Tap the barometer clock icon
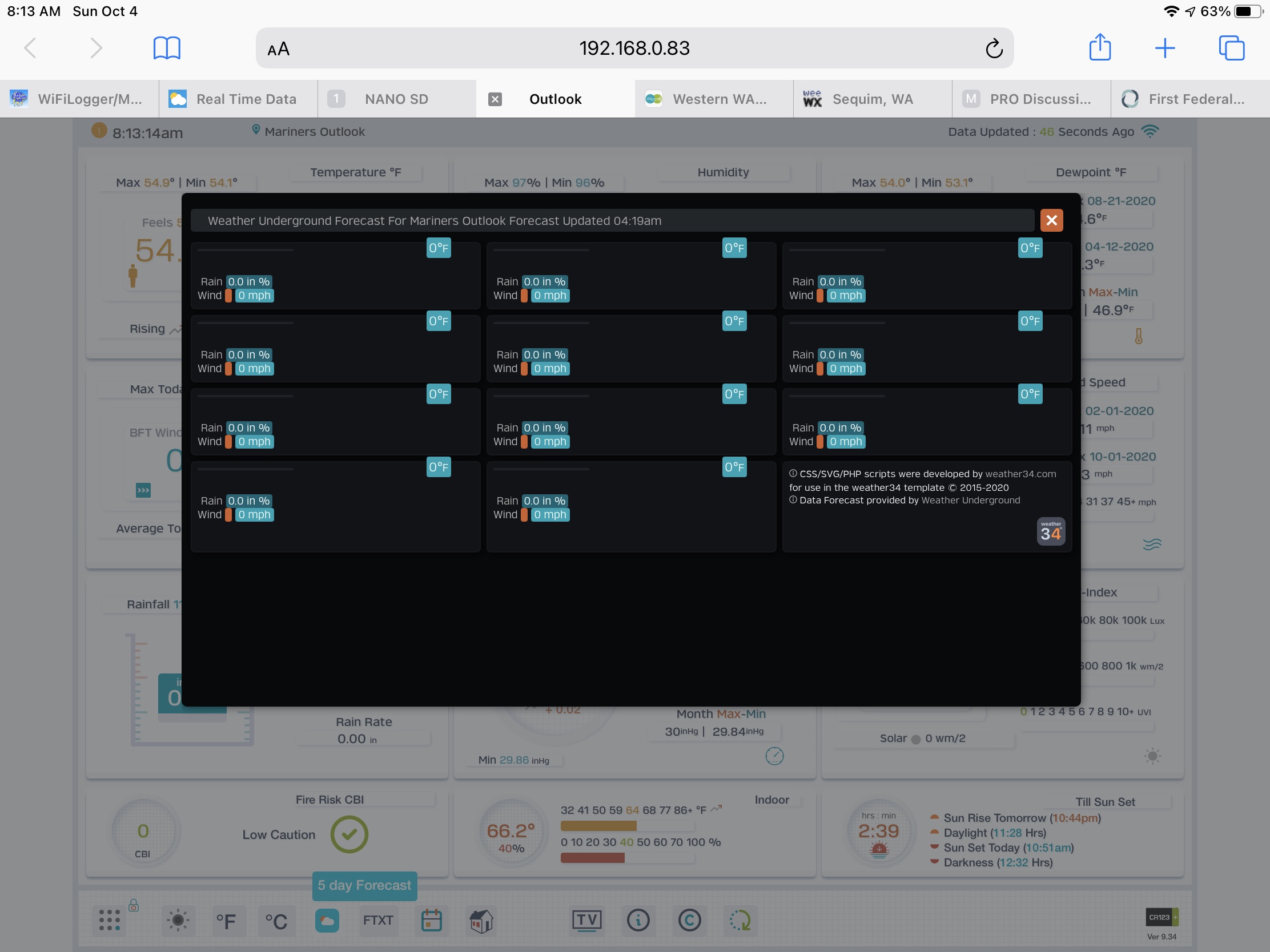1270x952 pixels. point(774,756)
